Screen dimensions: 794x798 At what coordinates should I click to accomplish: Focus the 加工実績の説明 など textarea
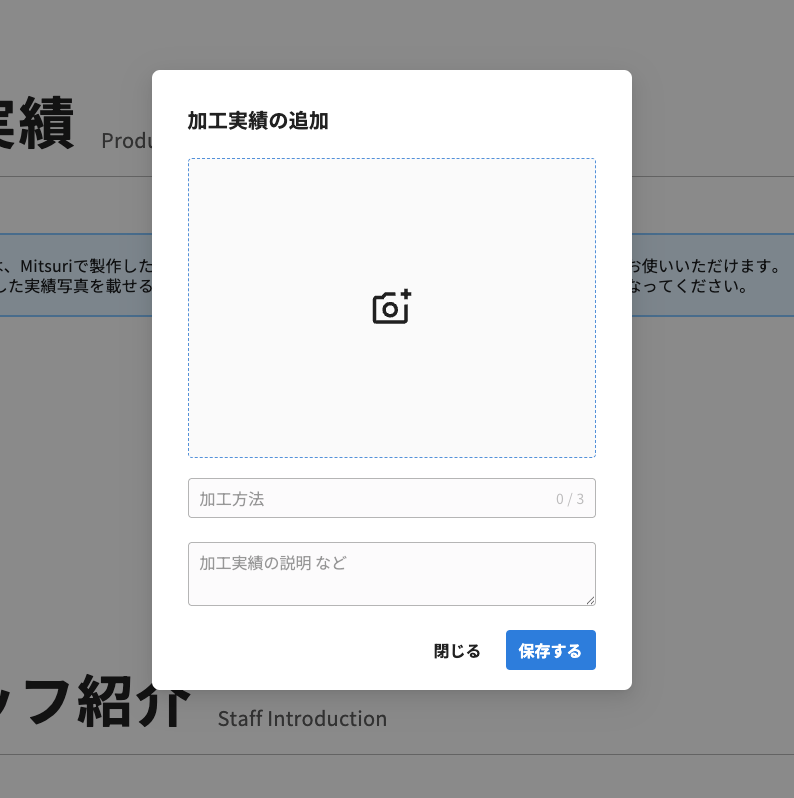[x=391, y=574]
